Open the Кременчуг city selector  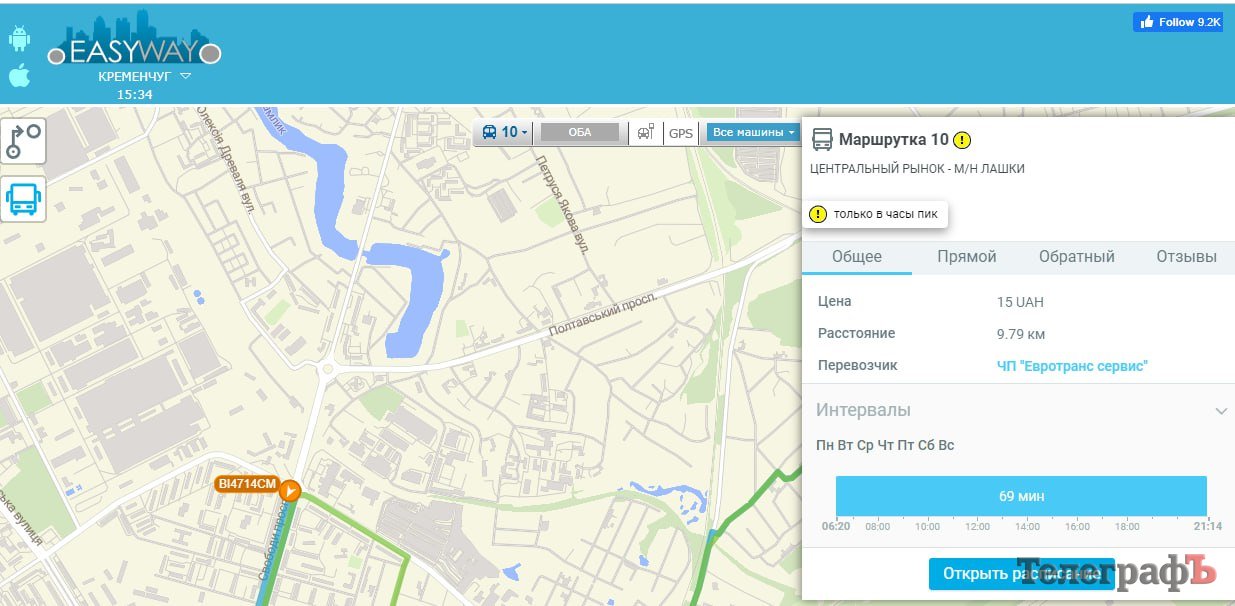pyautogui.click(x=144, y=76)
